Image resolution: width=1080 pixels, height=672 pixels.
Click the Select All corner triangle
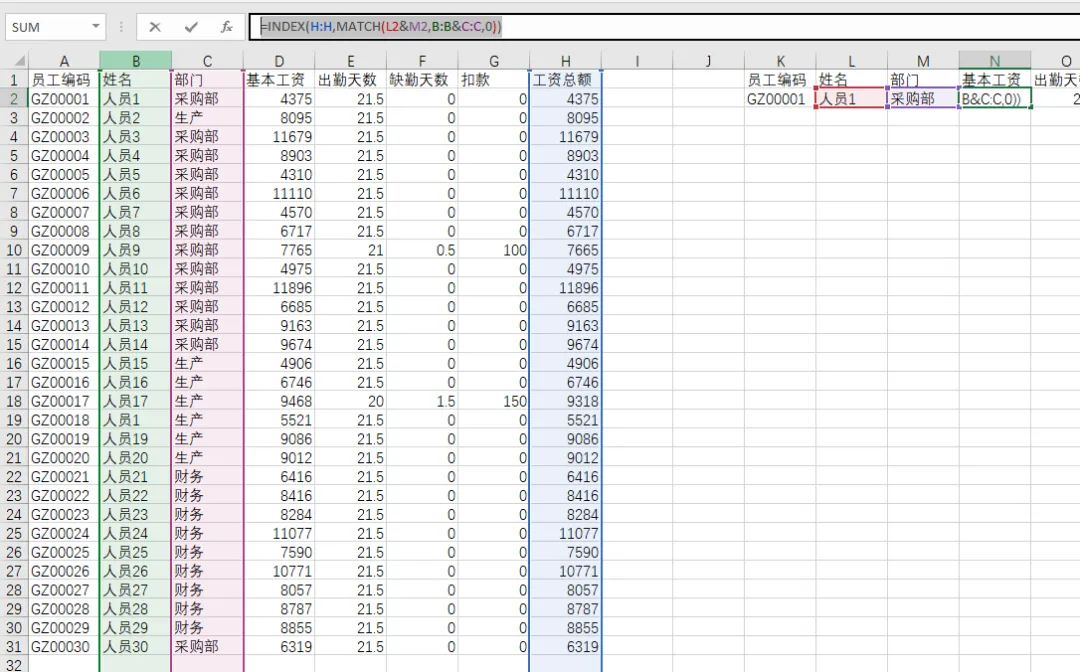point(19,61)
